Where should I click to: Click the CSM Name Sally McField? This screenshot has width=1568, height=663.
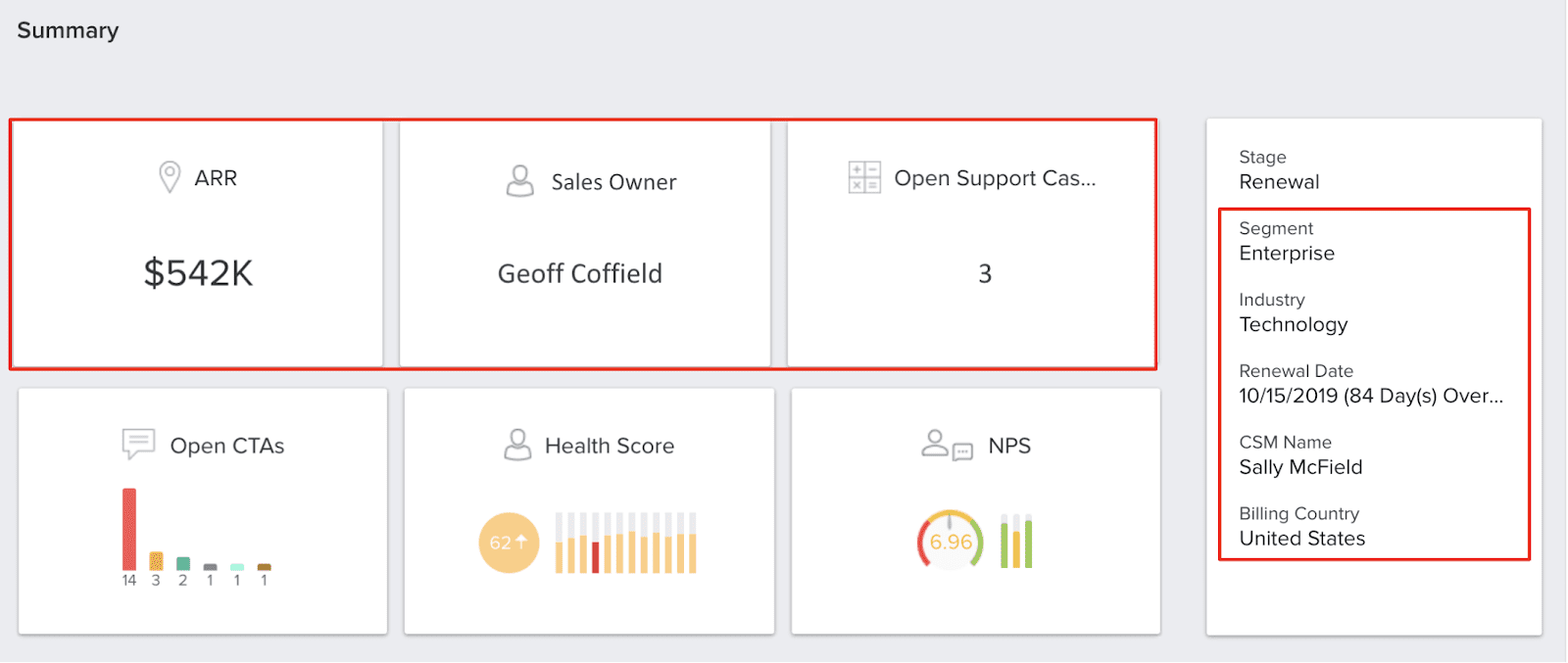coord(1300,467)
